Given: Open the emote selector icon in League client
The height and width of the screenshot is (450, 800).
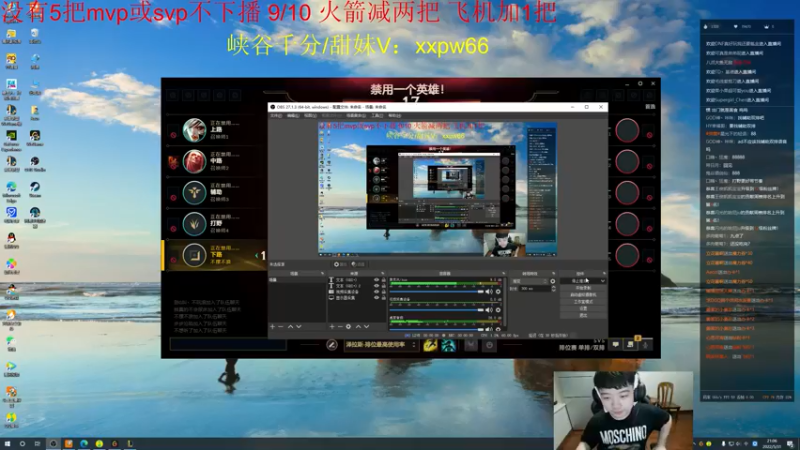Looking at the screenshot, I should [x=489, y=345].
